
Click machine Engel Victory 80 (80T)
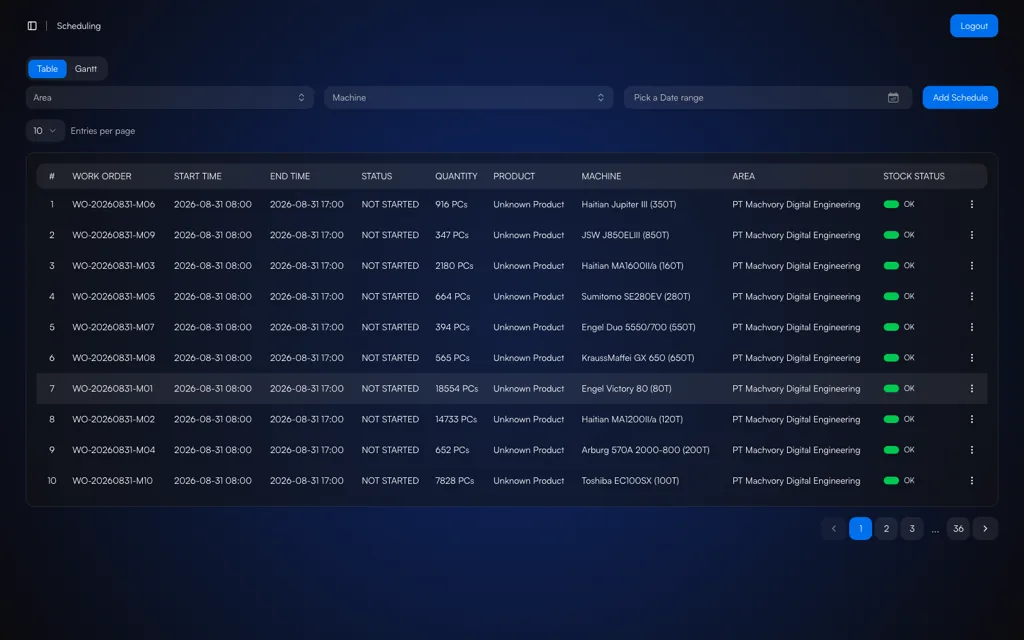coord(626,389)
